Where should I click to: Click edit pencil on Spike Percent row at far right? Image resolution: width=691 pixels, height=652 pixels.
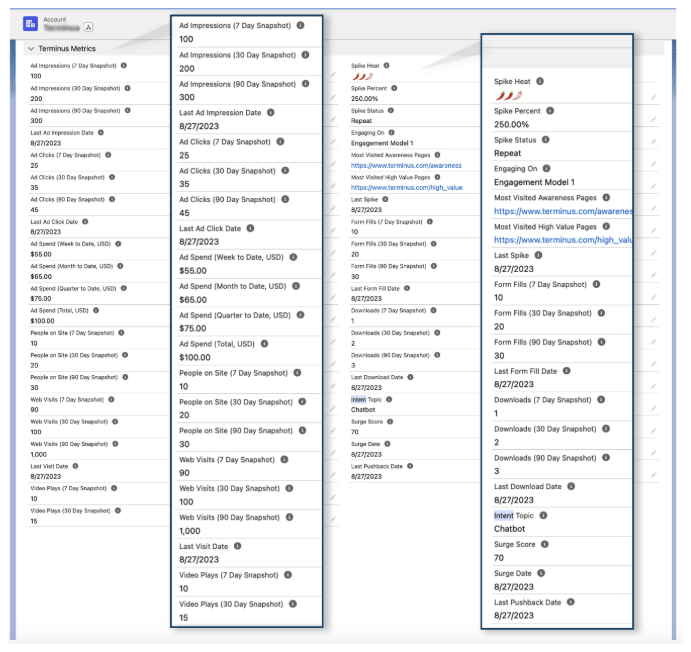click(x=654, y=97)
